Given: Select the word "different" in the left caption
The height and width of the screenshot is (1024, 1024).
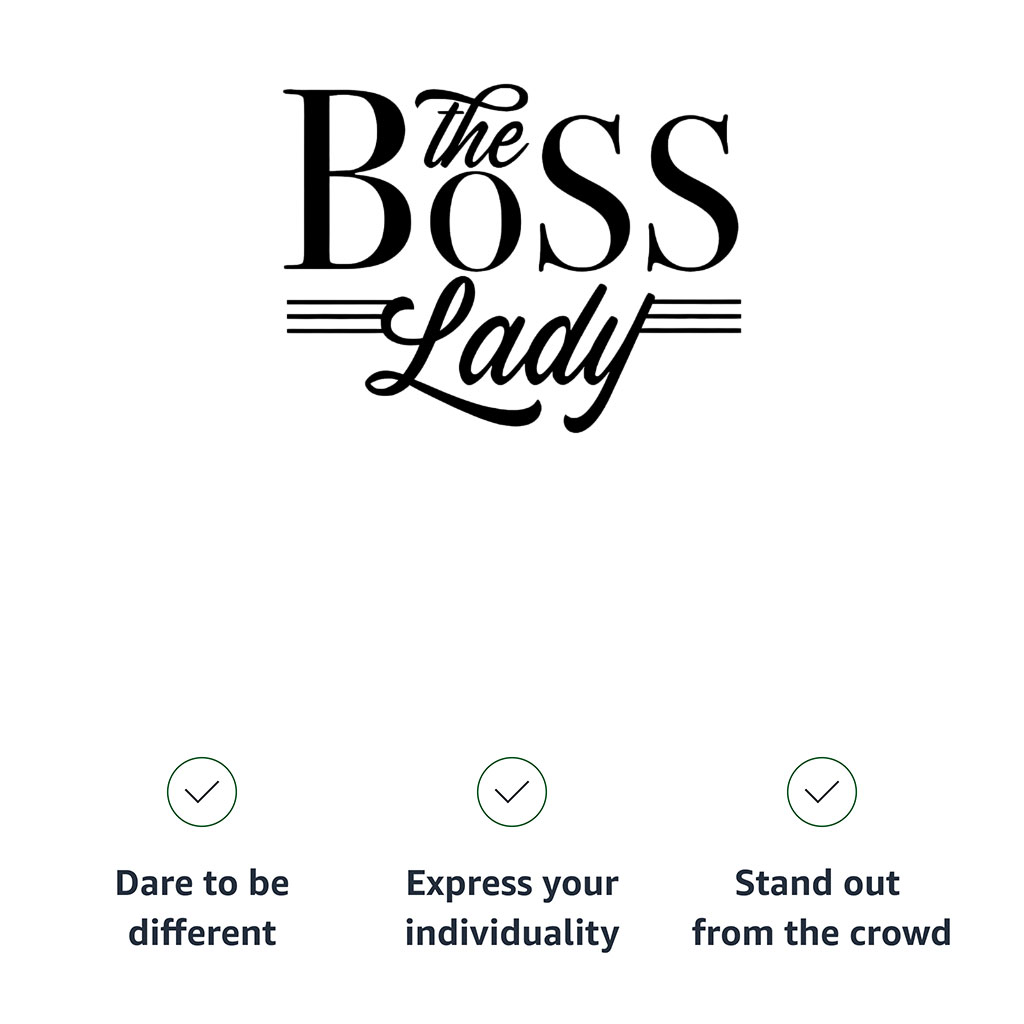Looking at the screenshot, I should 202,933.
